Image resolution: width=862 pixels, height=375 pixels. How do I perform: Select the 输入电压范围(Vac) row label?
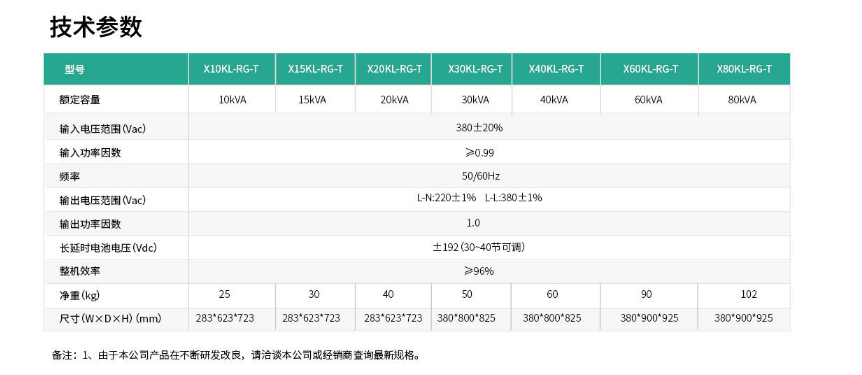coord(102,129)
